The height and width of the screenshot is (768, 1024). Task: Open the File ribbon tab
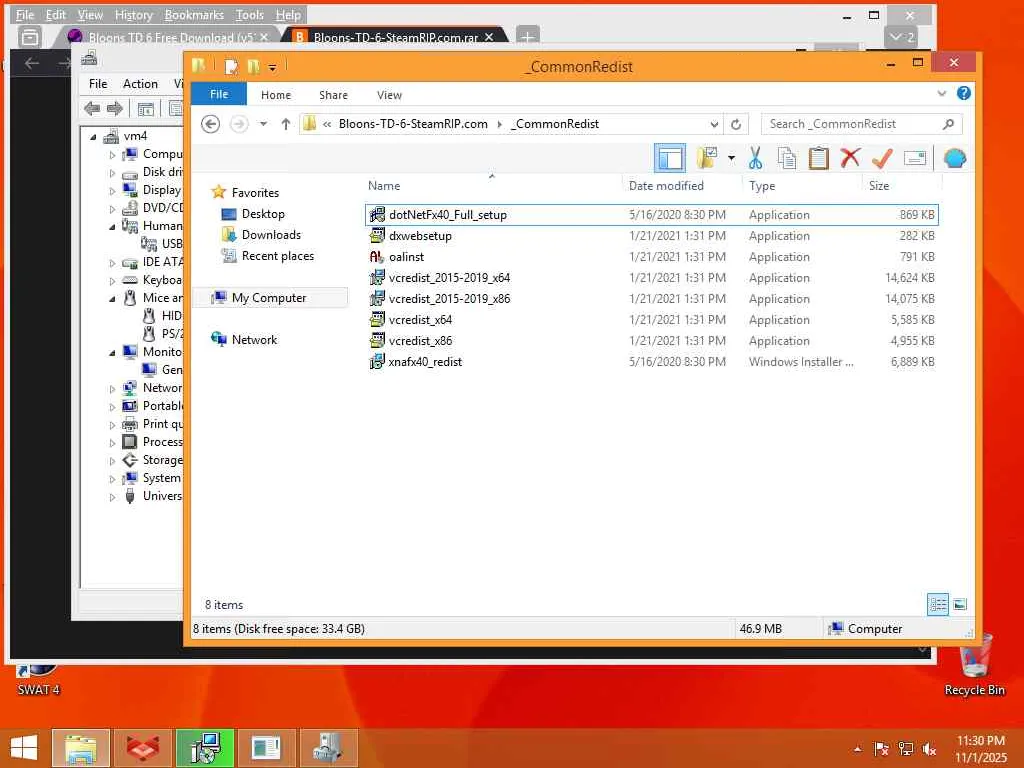(219, 94)
